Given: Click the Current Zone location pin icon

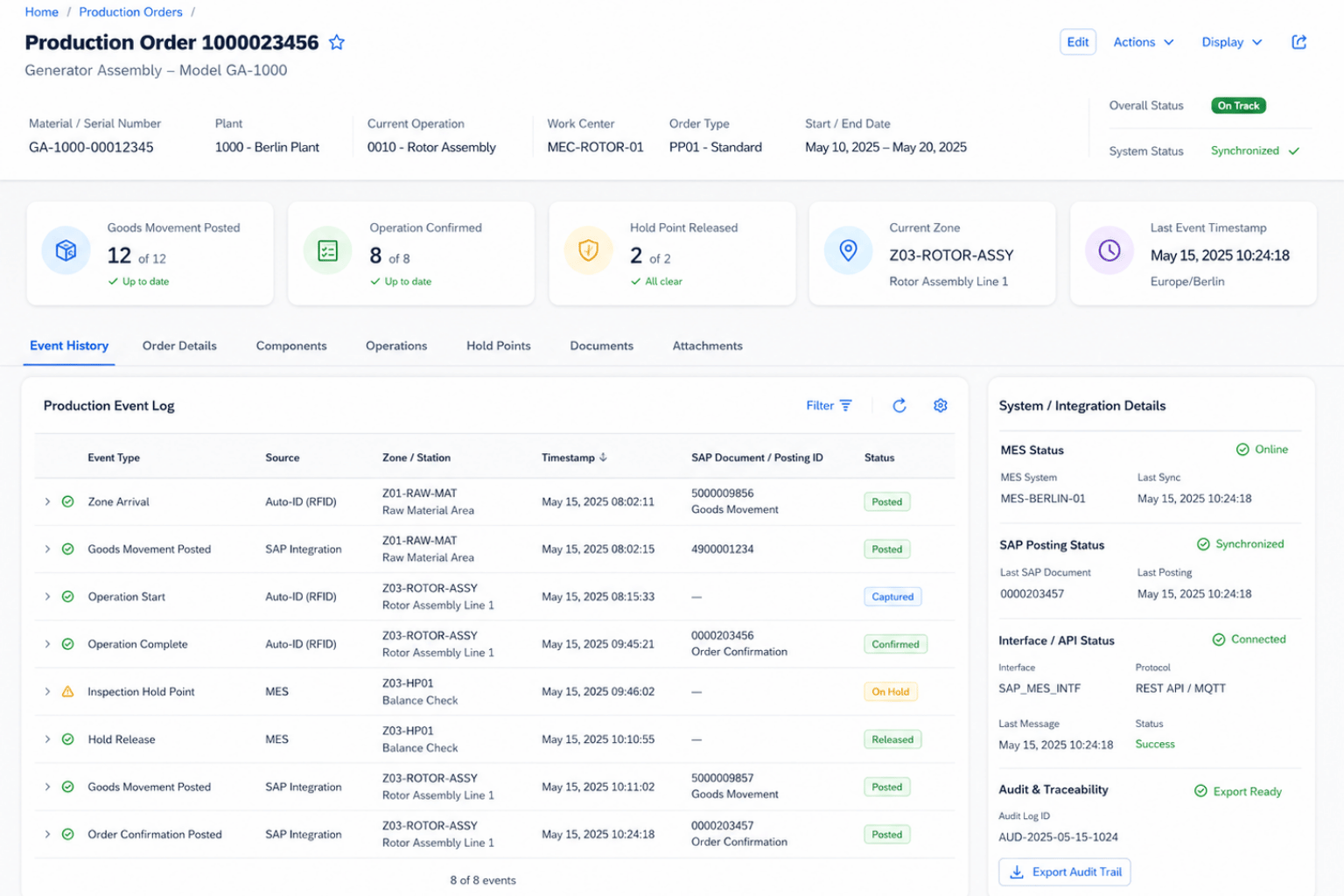Looking at the screenshot, I should tap(848, 251).
